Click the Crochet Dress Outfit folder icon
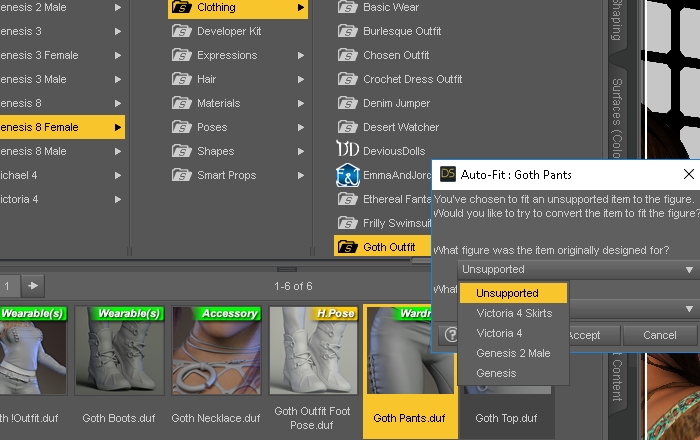This screenshot has height=440, width=700. pos(347,79)
